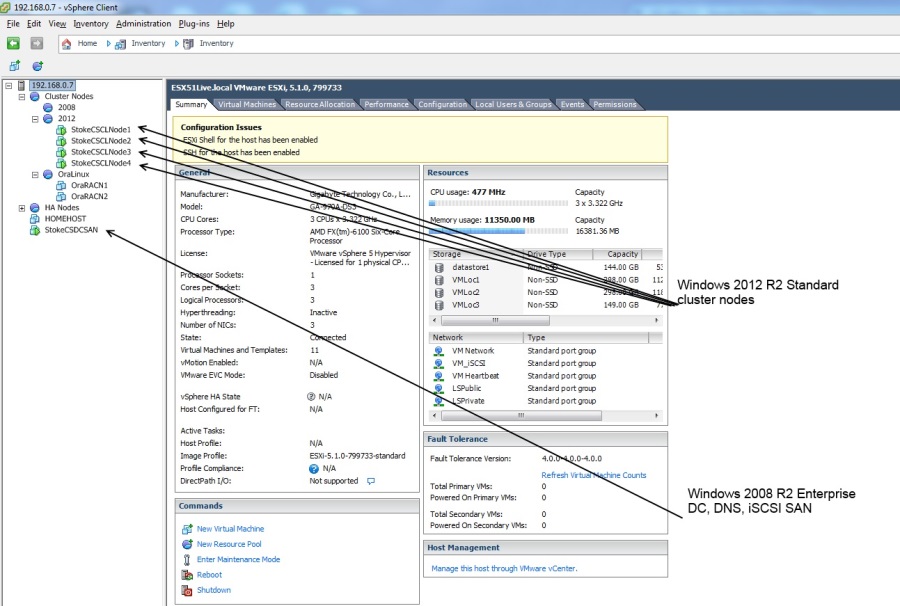The width and height of the screenshot is (900, 606).
Task: Click the Forward navigation arrow
Action: (36, 43)
